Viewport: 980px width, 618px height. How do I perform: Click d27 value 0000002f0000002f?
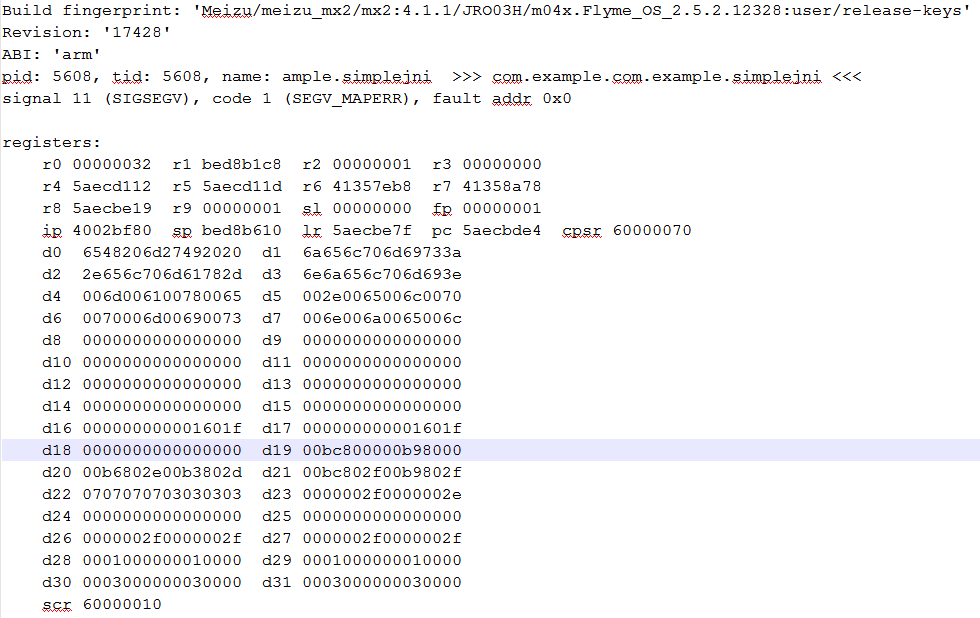[x=382, y=538]
